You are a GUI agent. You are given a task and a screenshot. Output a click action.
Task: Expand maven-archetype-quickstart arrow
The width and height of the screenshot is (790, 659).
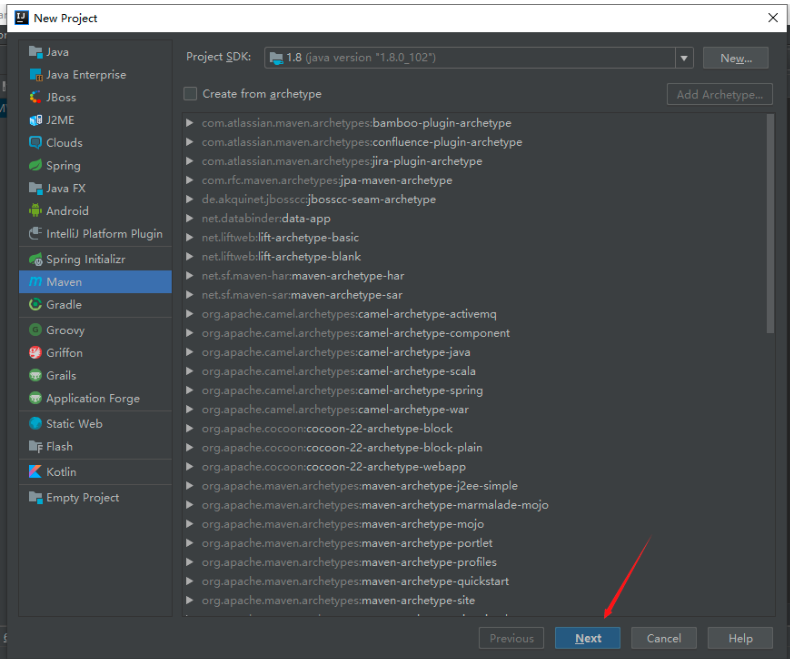(x=189, y=581)
